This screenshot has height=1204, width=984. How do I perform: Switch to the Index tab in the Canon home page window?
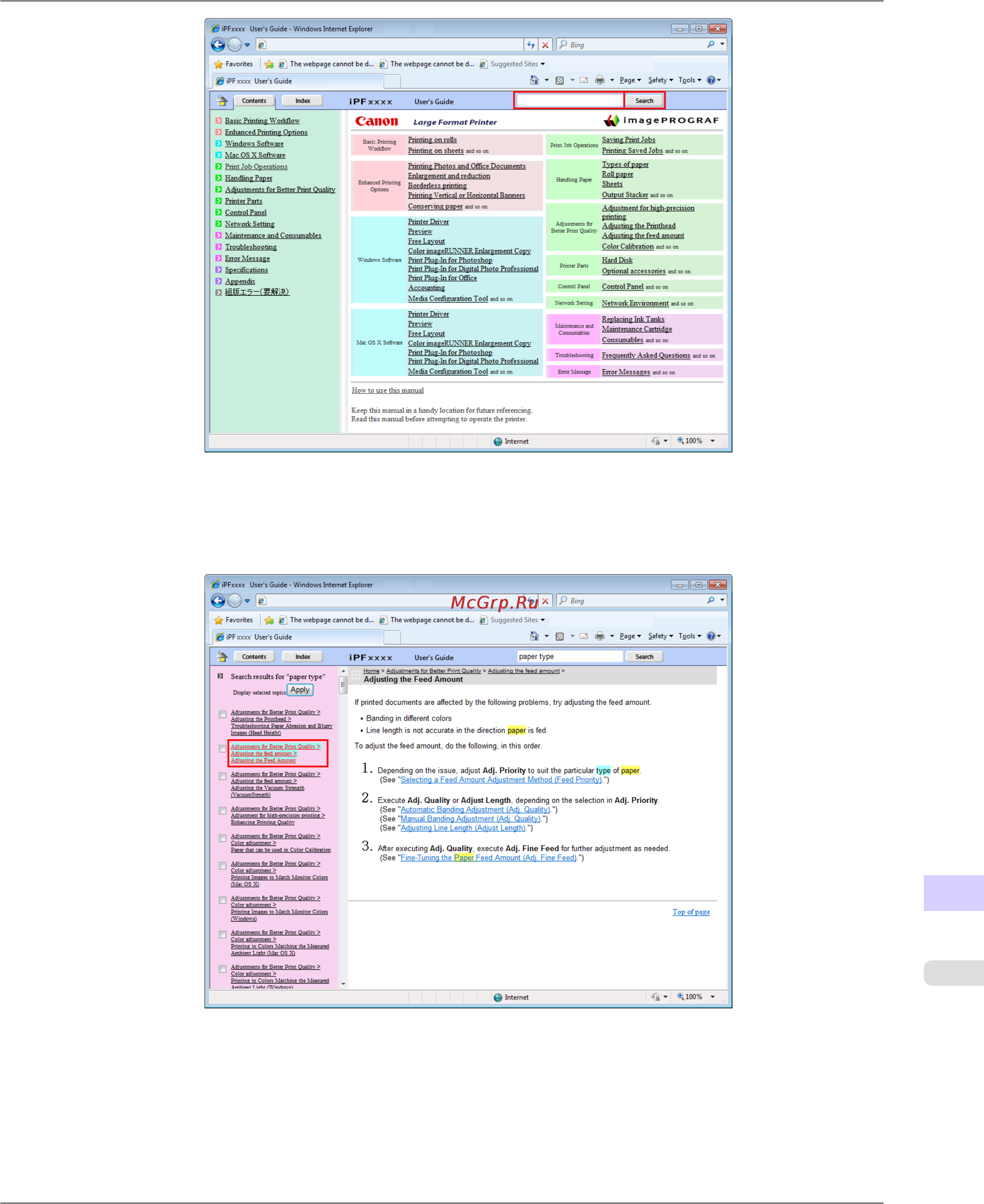tap(302, 101)
